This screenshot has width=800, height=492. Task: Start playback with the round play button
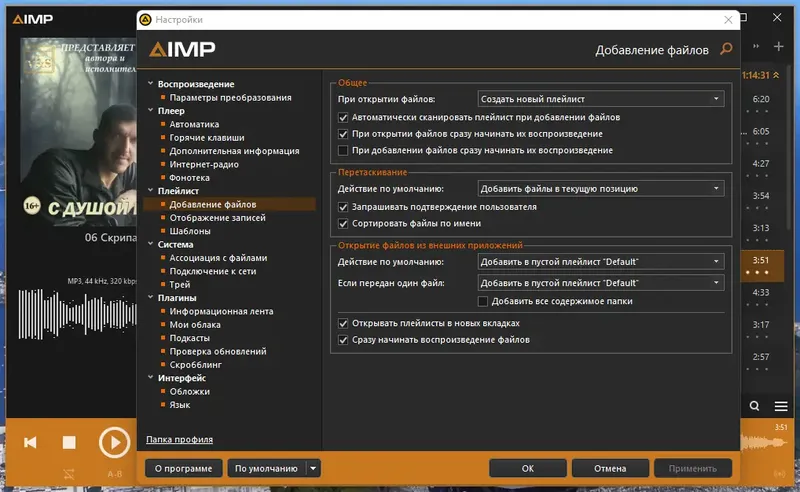(x=114, y=442)
